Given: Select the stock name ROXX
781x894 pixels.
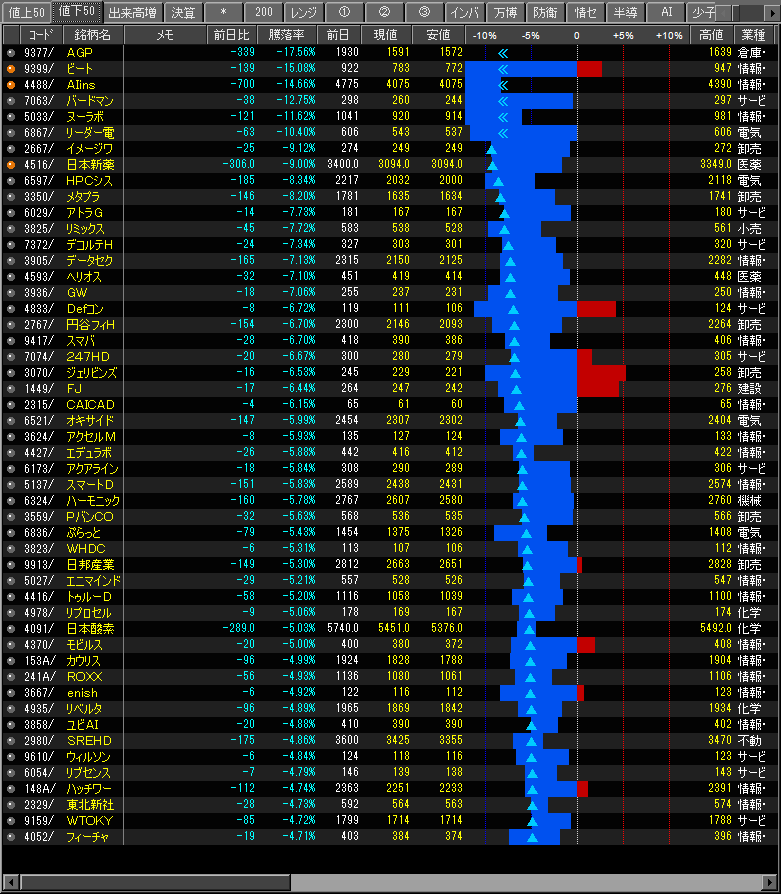Looking at the screenshot, I should [84, 677].
